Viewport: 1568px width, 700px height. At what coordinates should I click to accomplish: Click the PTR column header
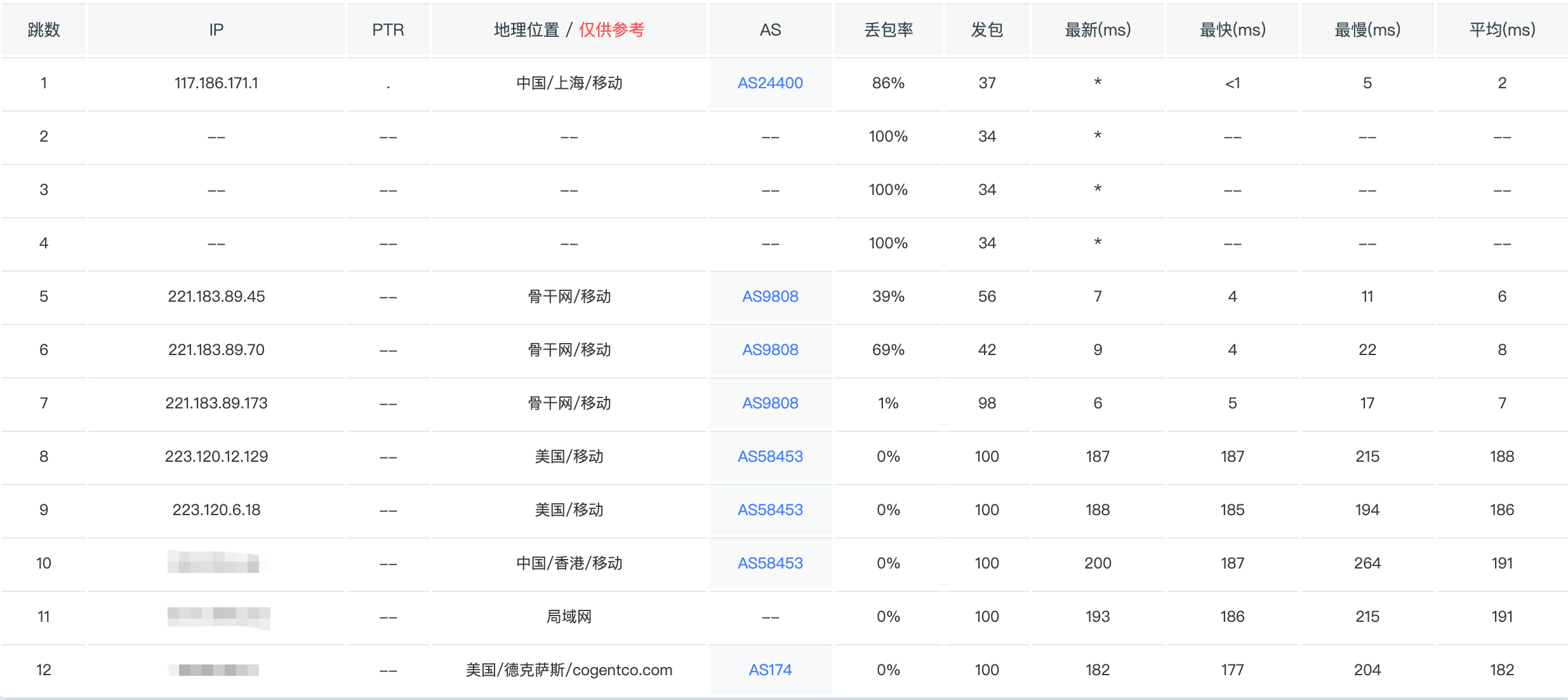[x=388, y=30]
